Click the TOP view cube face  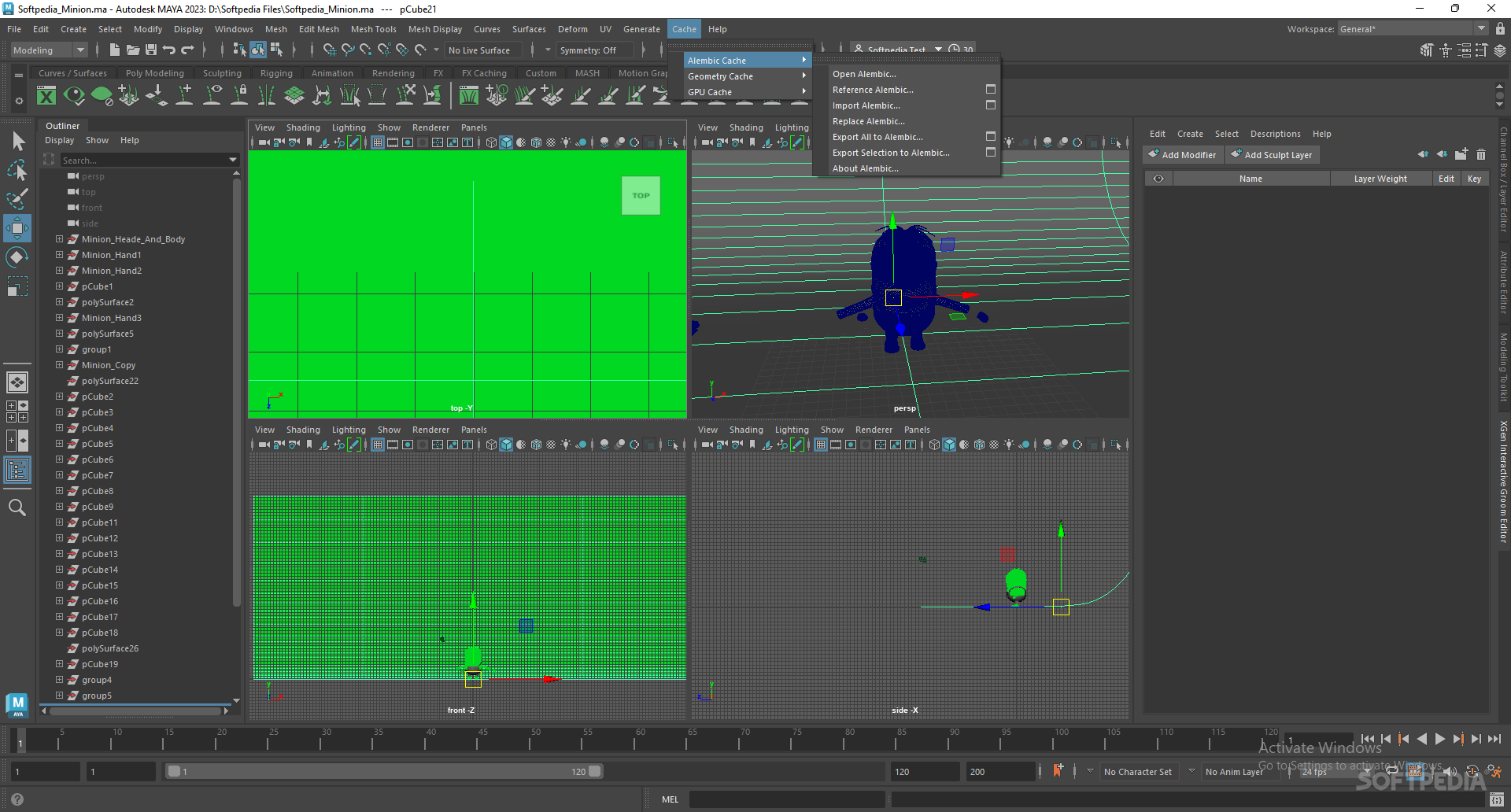(x=641, y=195)
